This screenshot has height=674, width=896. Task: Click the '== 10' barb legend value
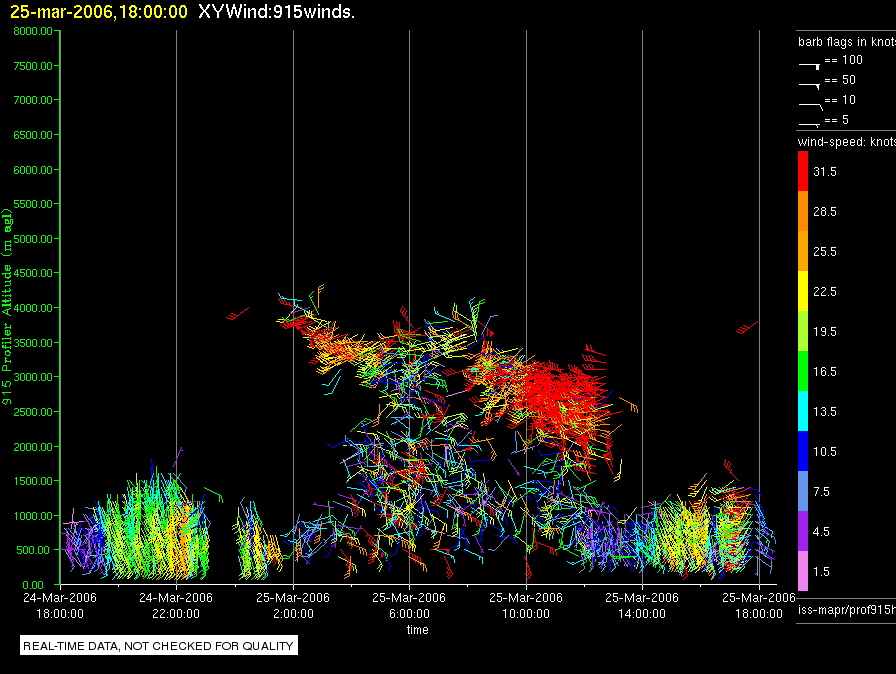pos(840,100)
